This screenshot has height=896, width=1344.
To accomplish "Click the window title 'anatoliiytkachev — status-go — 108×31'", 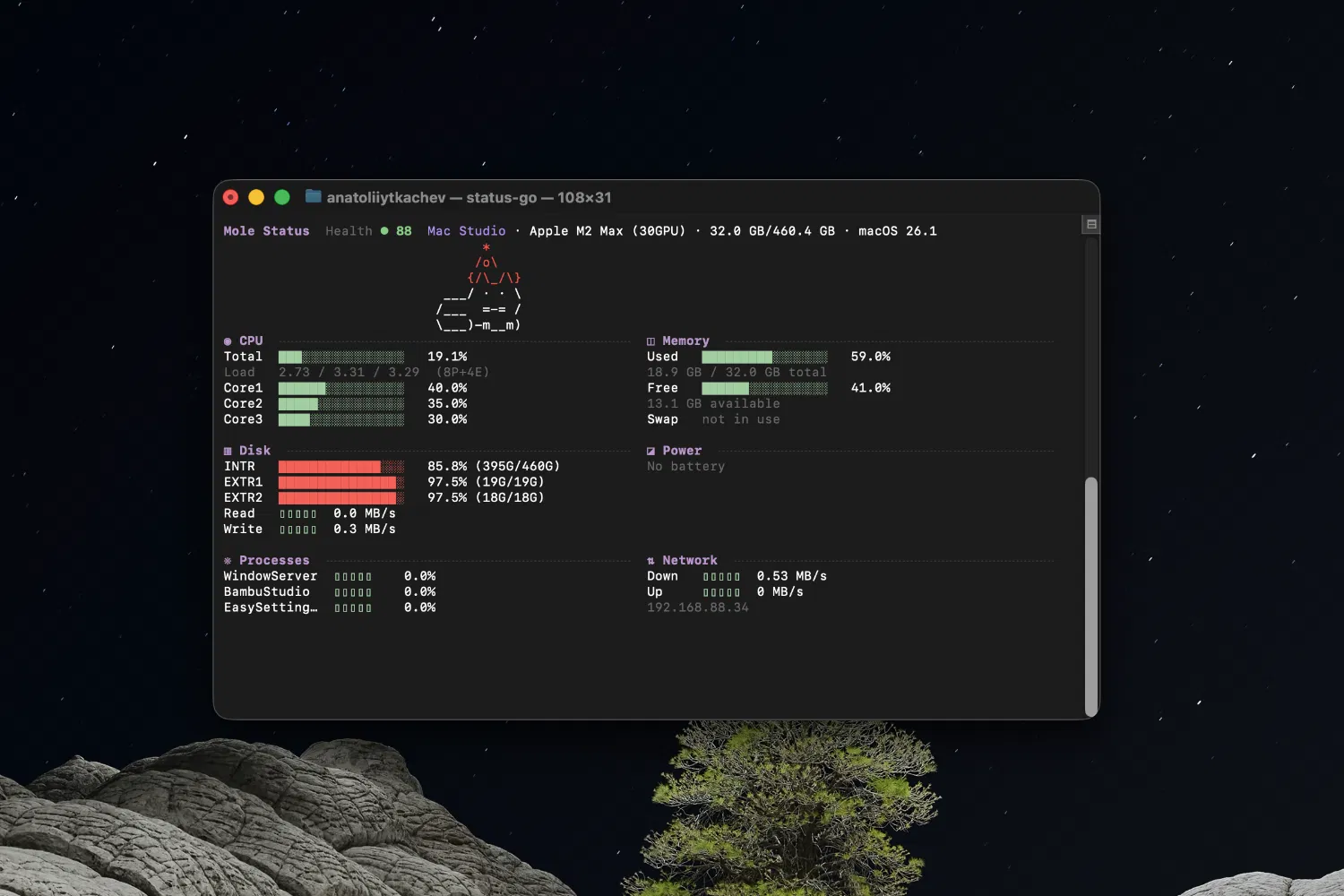I will pyautogui.click(x=469, y=197).
